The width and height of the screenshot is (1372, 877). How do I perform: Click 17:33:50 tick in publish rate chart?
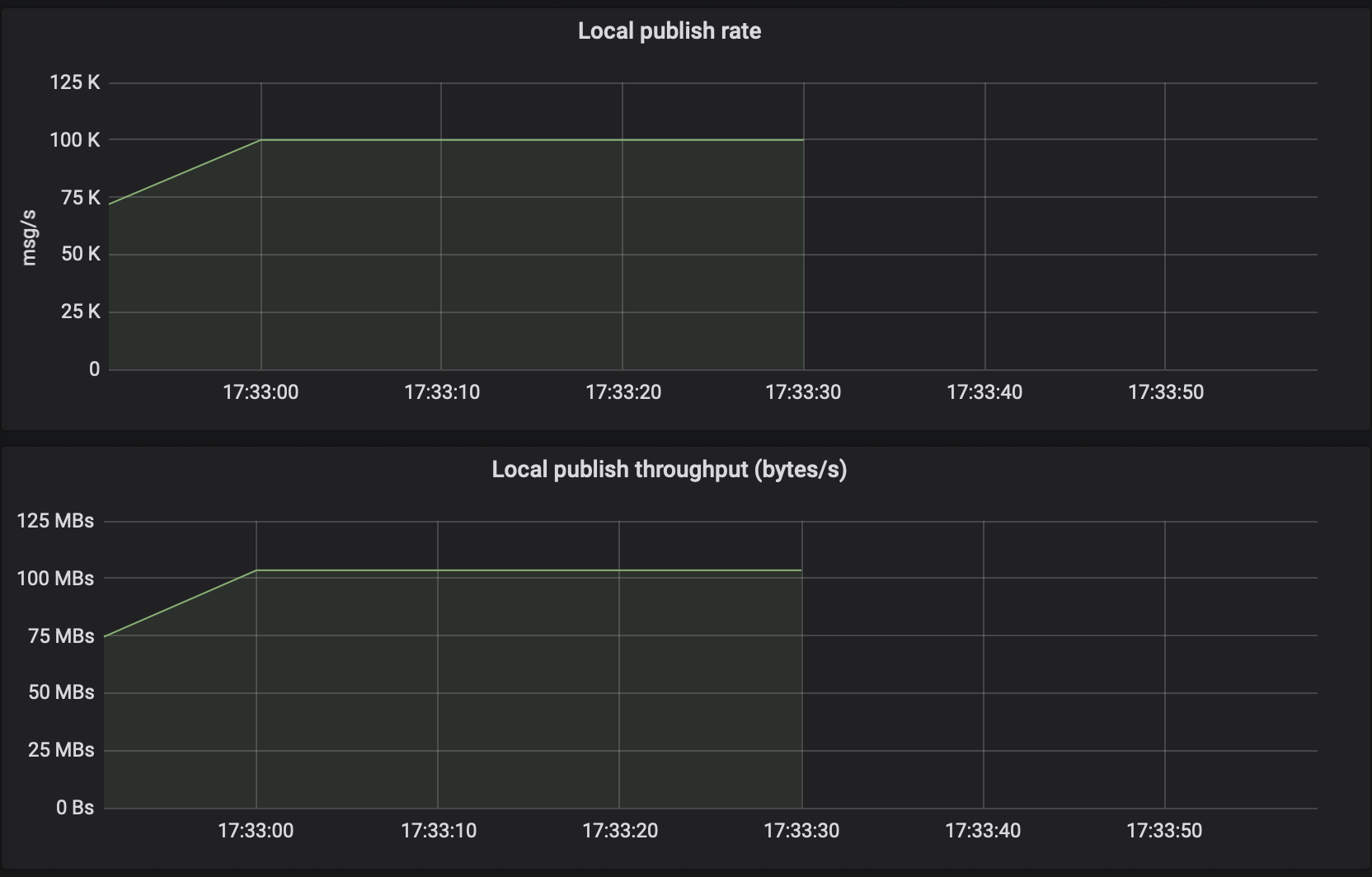(x=1166, y=392)
